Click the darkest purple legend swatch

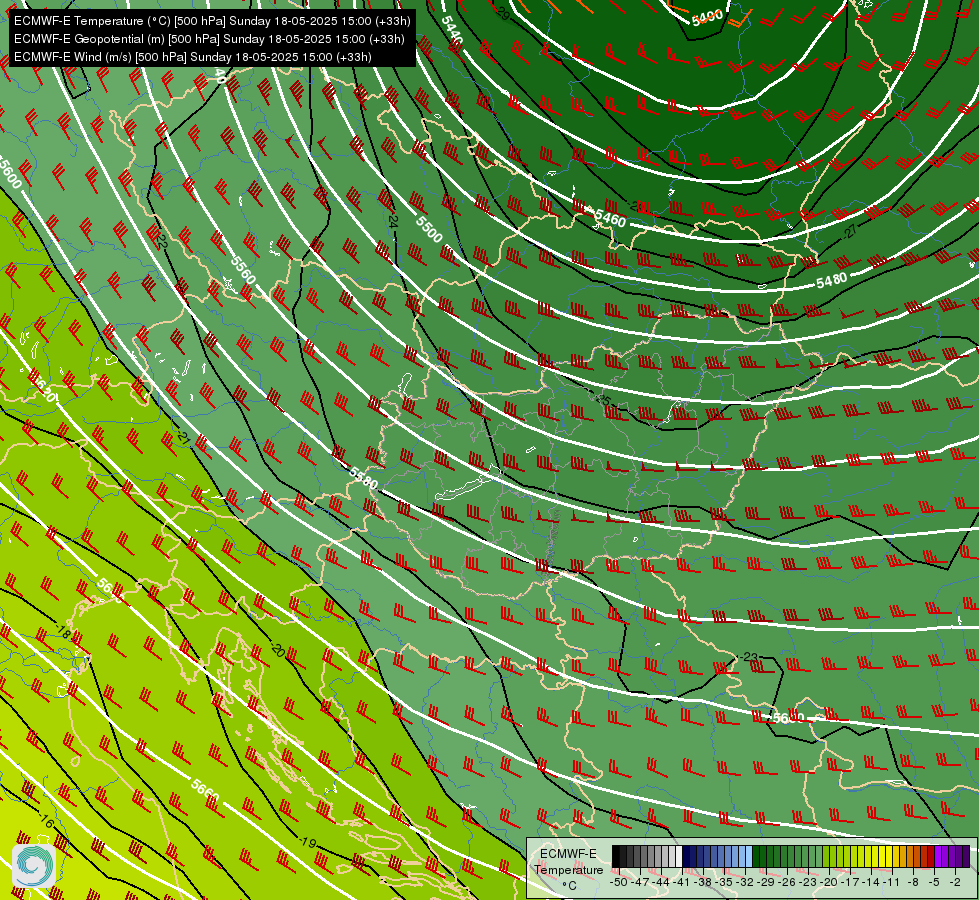pyautogui.click(x=966, y=856)
